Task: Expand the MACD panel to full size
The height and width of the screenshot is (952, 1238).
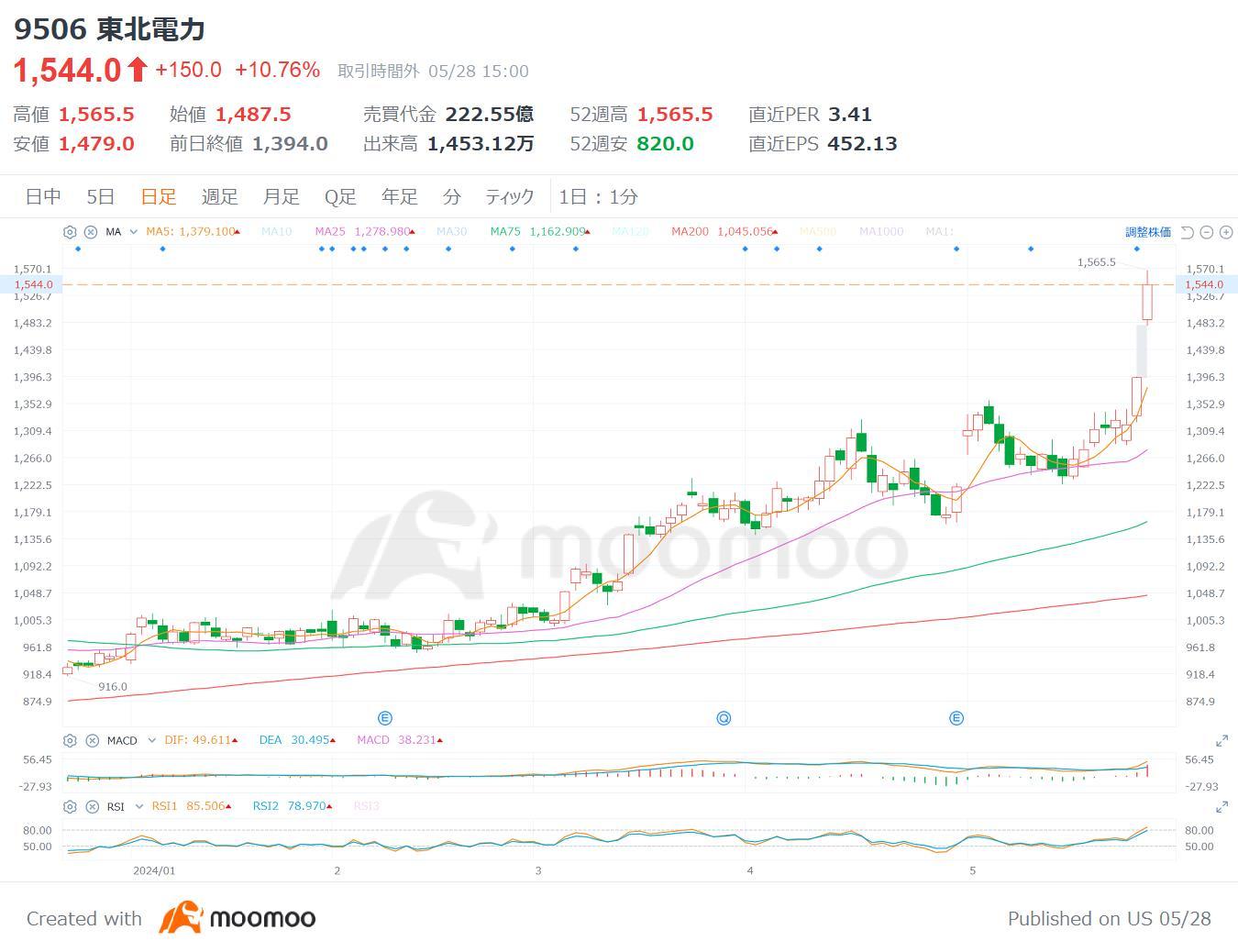Action: [1221, 740]
